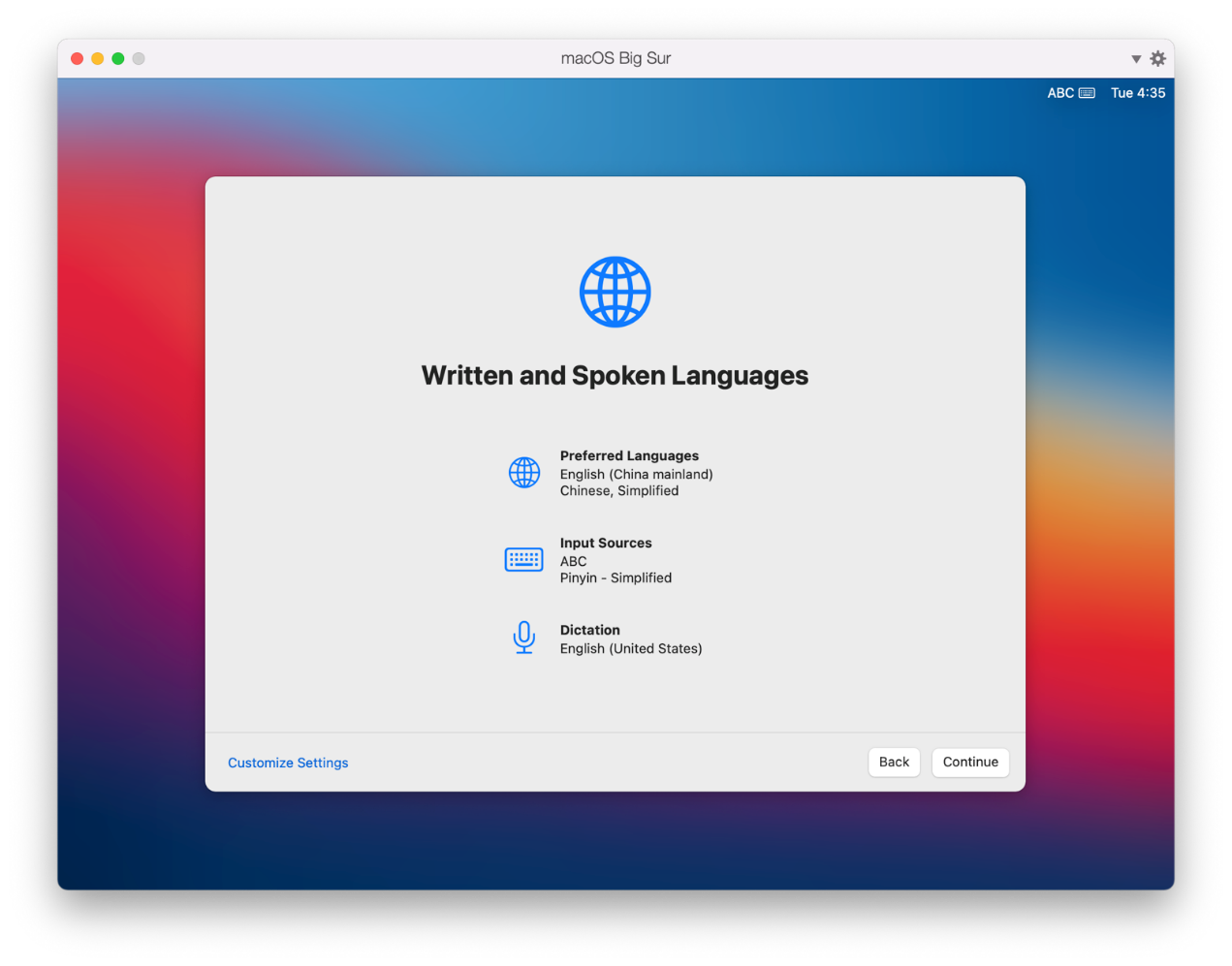Select the ABC input source text
The height and width of the screenshot is (966, 1232).
tap(573, 561)
